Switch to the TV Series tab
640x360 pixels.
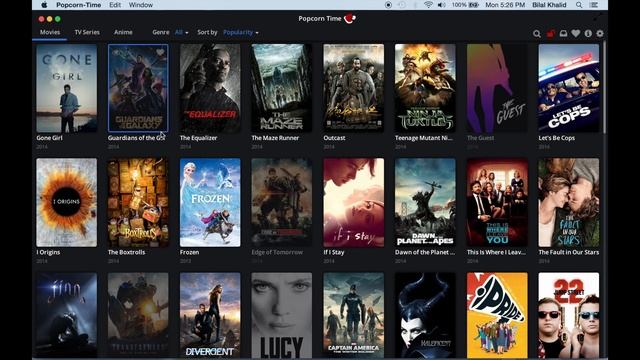tap(87, 32)
